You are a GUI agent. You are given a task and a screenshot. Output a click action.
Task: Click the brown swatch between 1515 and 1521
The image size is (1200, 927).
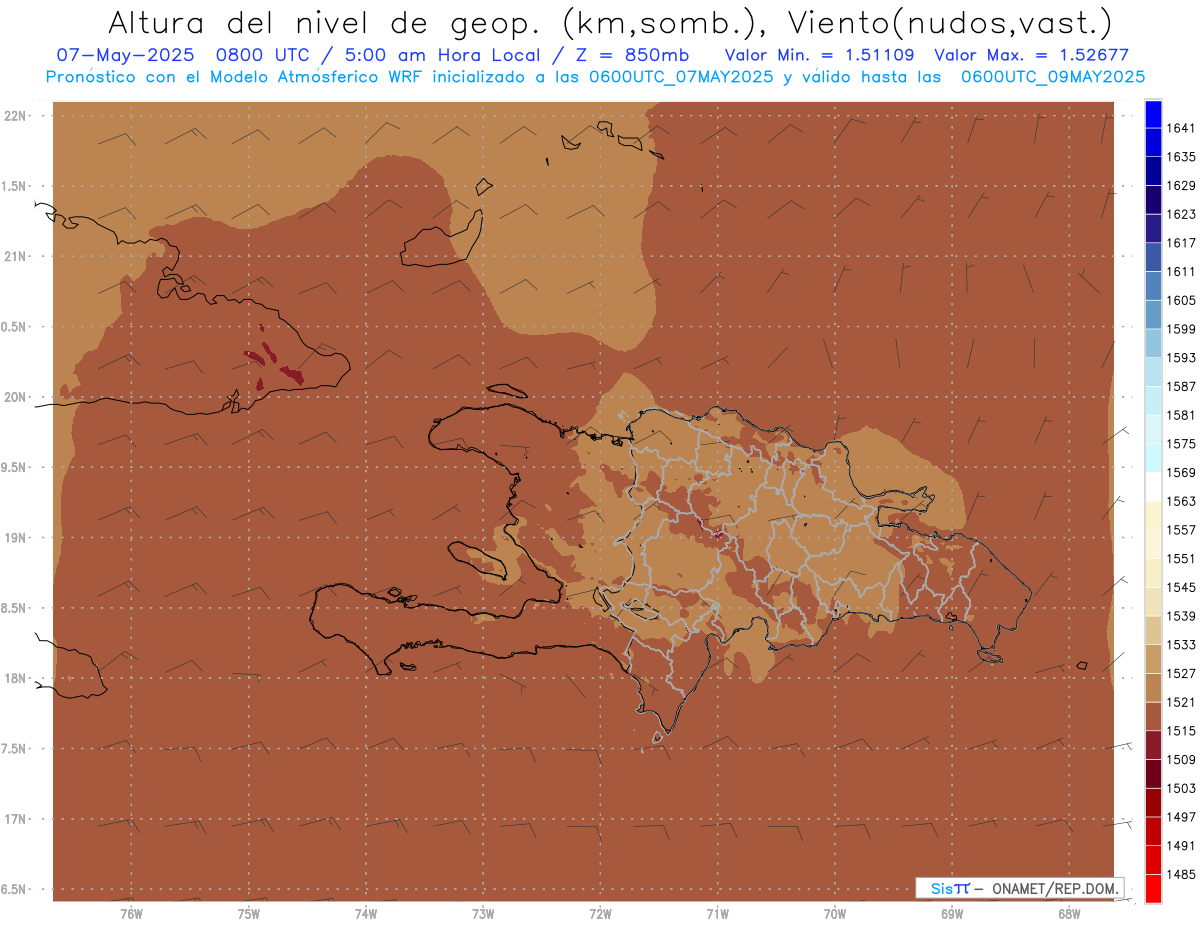[1153, 716]
